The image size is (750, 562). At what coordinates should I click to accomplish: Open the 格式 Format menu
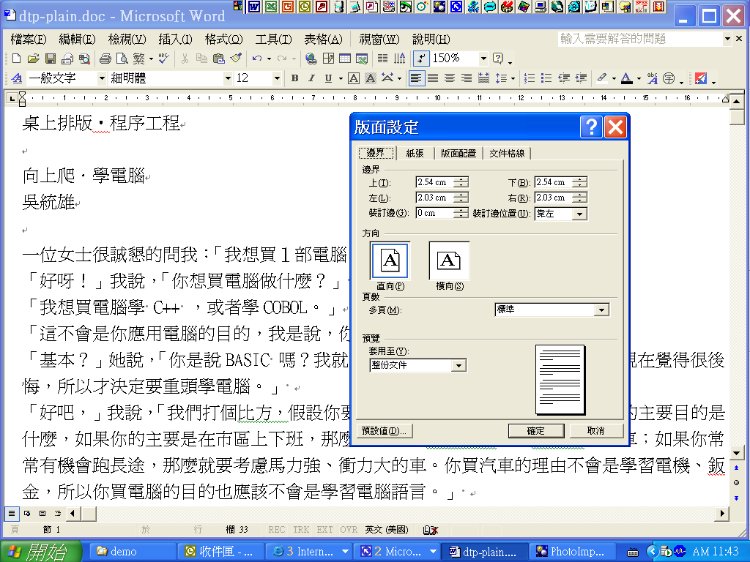tap(224, 39)
